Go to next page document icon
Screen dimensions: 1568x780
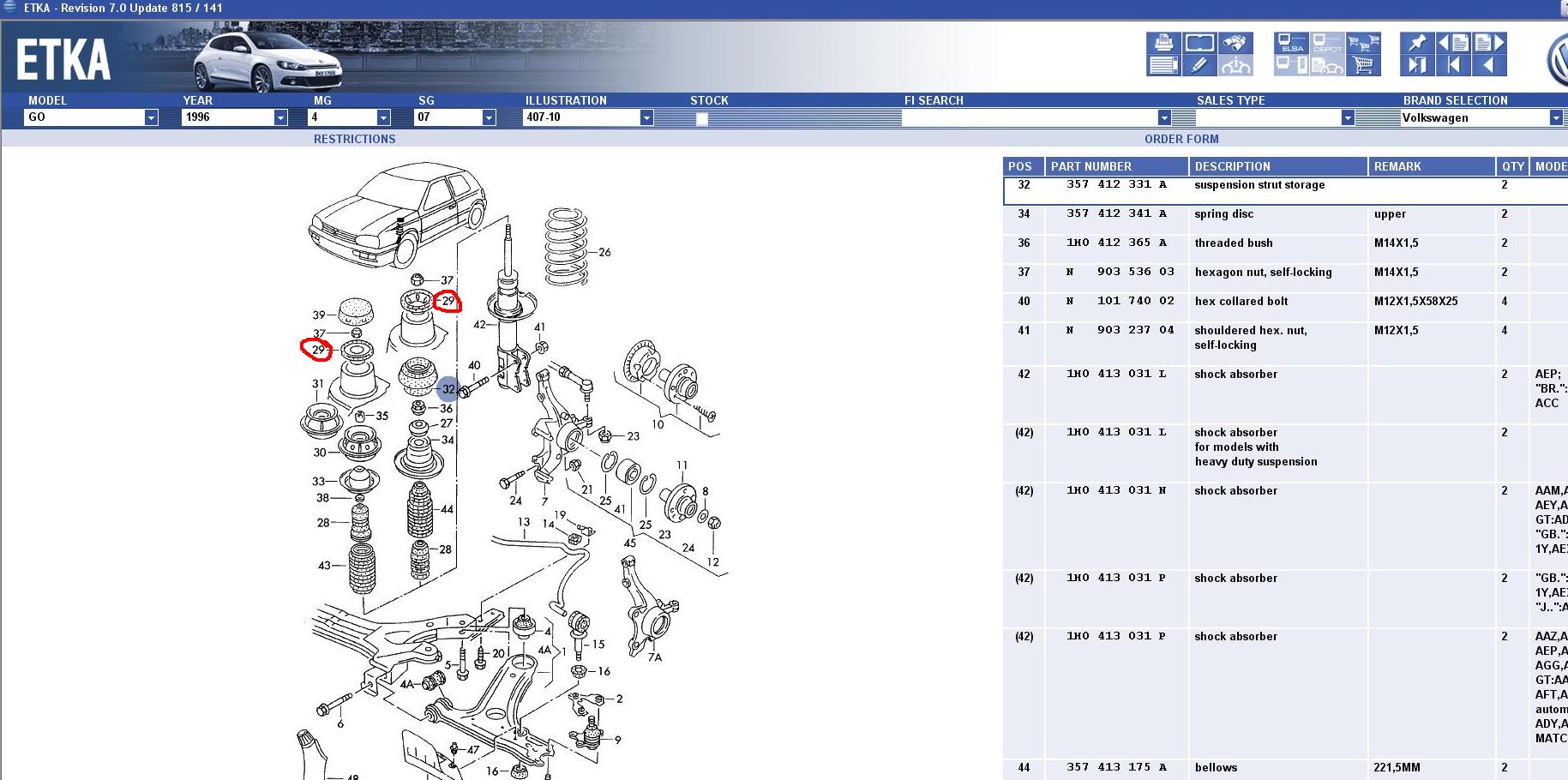coord(1489,43)
